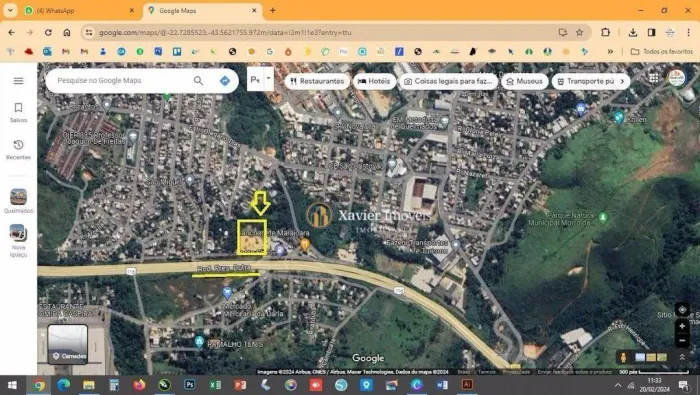Toggle the Chrome side panel

651,32
